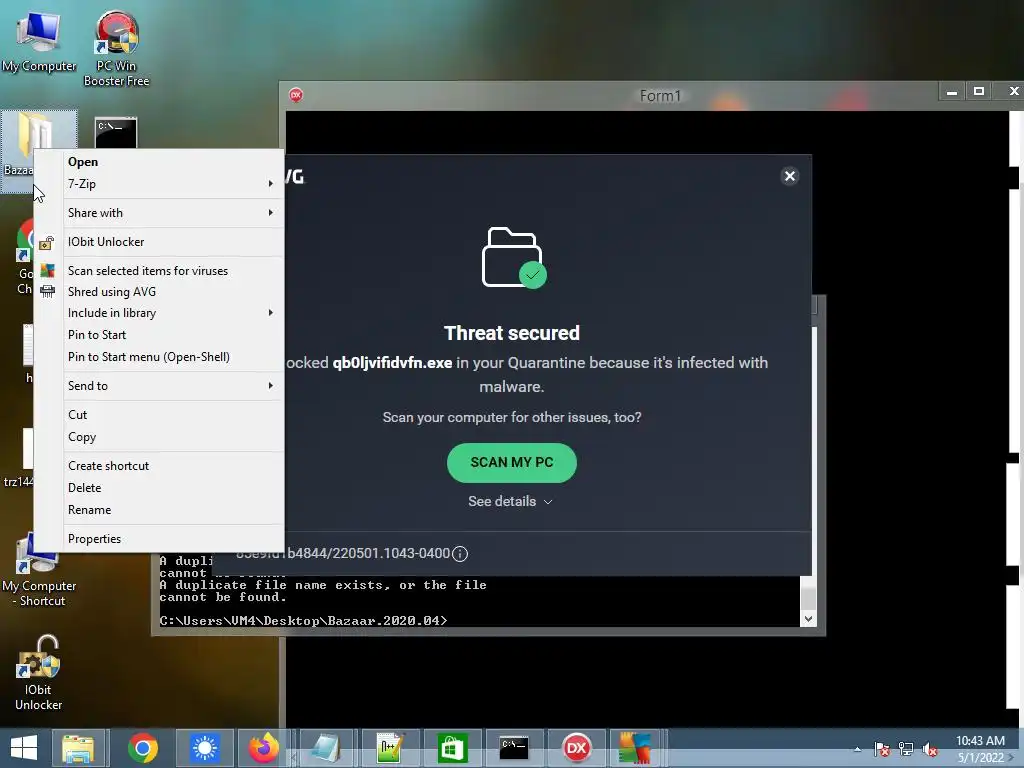Open the notepad app in taskbar

click(325, 748)
